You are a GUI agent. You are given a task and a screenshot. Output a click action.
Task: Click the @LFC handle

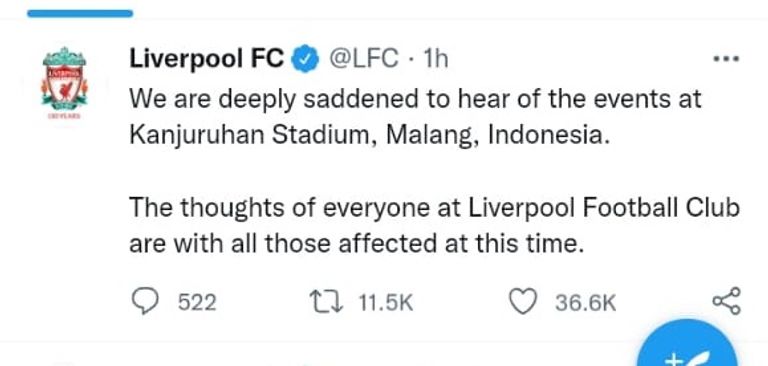(x=364, y=59)
